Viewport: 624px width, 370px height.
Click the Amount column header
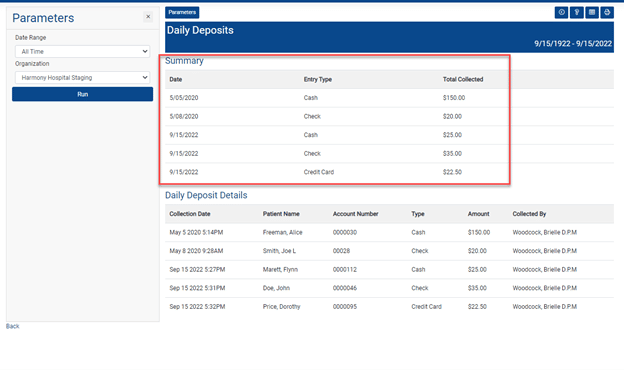point(478,214)
